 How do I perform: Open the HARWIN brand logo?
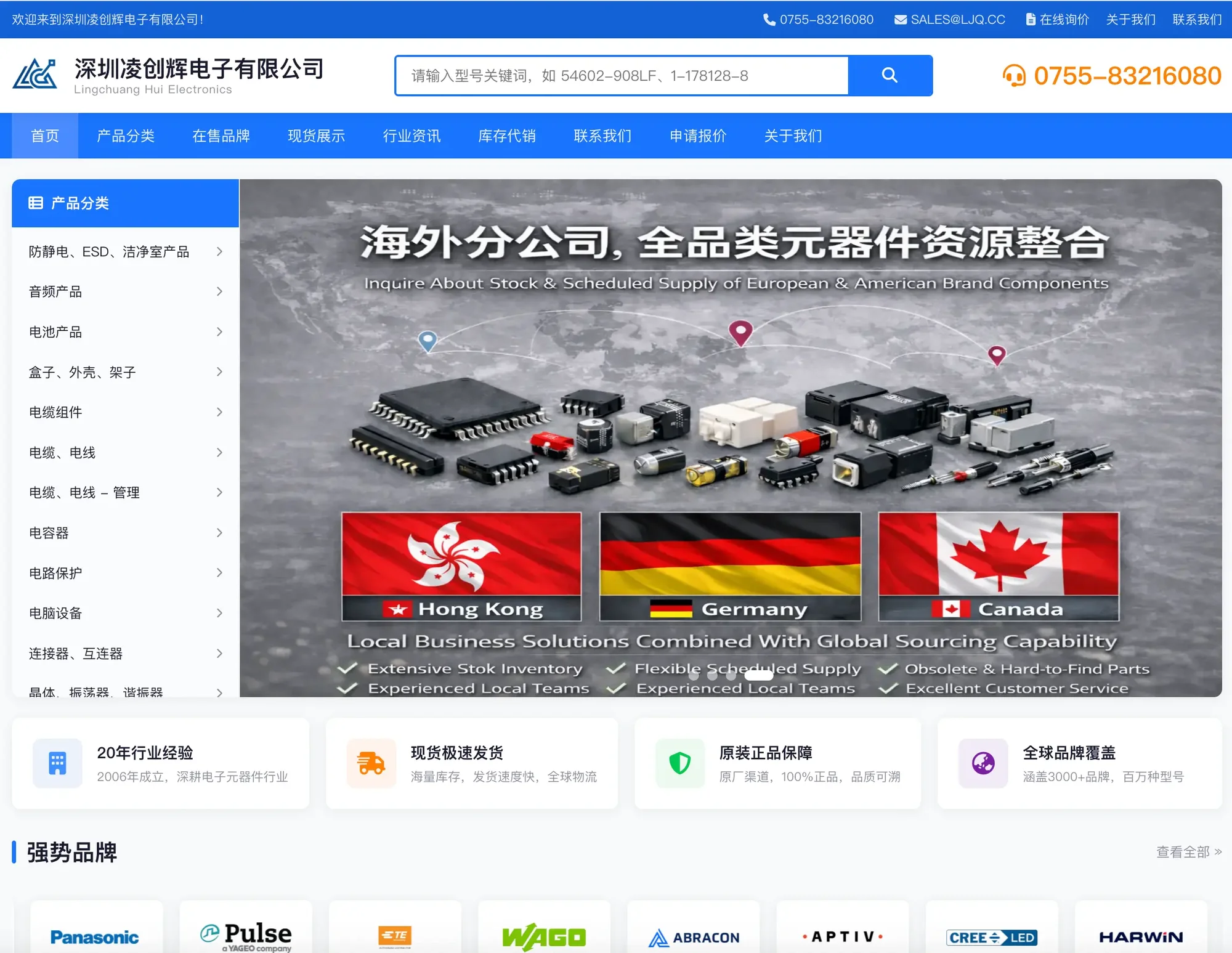(x=1141, y=936)
